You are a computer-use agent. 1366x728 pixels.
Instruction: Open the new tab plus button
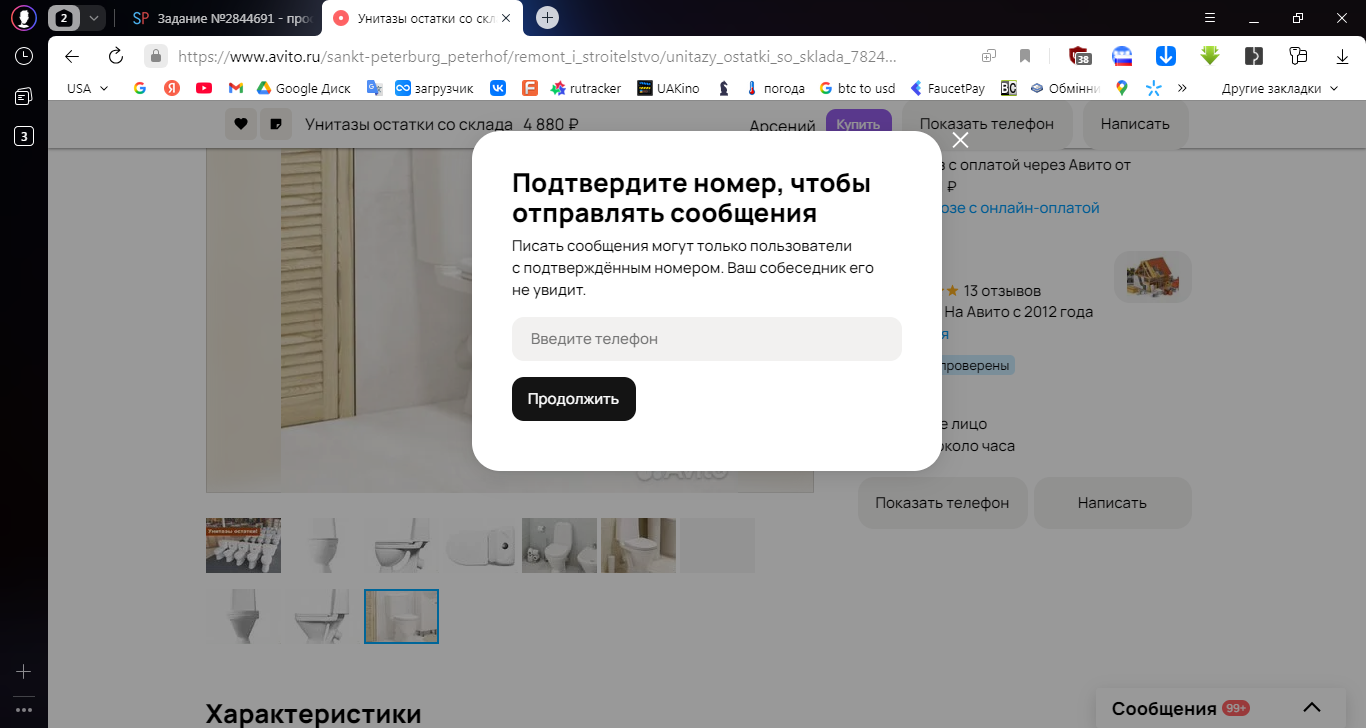547,17
